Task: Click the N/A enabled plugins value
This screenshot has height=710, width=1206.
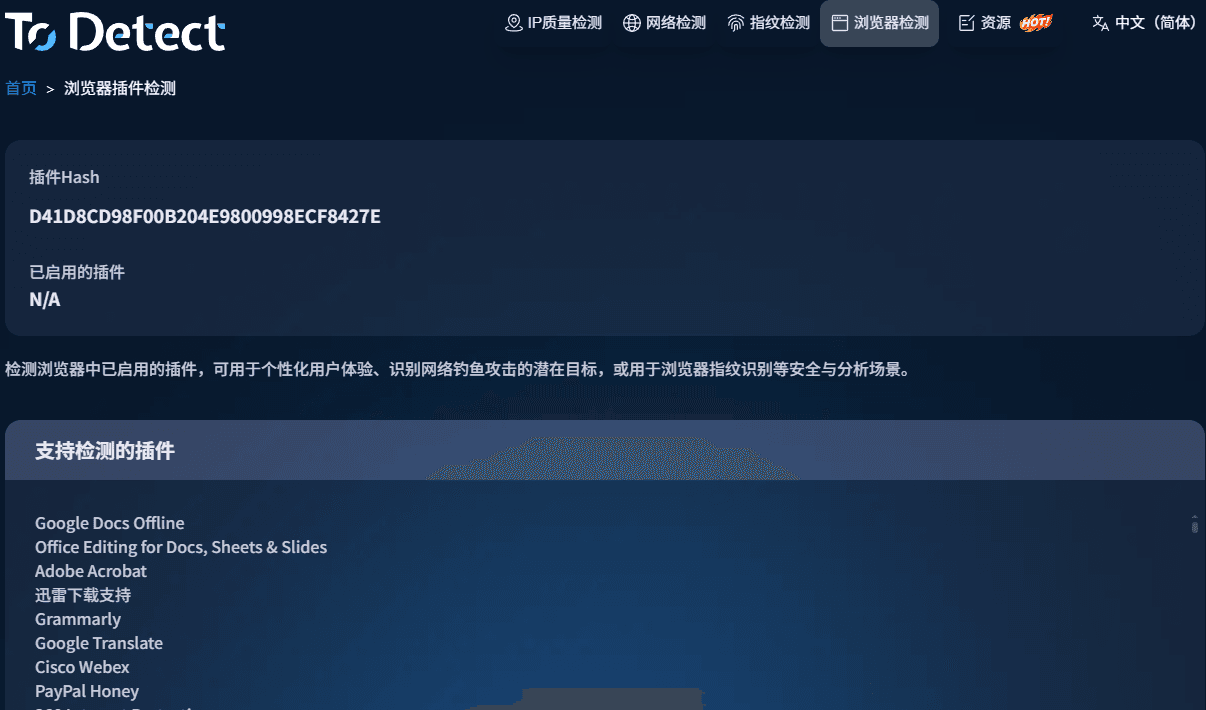Action: [45, 299]
